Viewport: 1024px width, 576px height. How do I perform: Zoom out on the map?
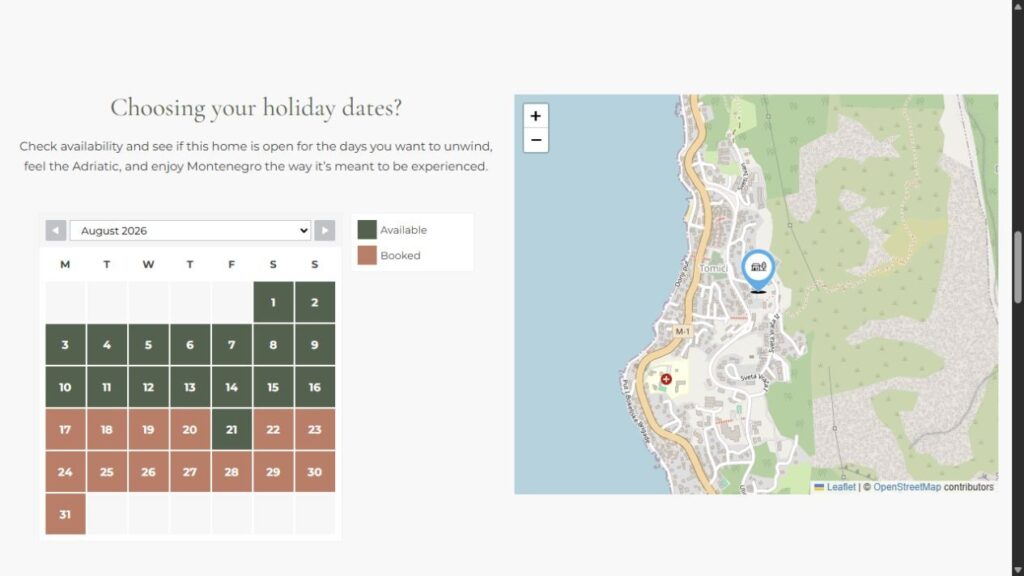click(x=536, y=140)
